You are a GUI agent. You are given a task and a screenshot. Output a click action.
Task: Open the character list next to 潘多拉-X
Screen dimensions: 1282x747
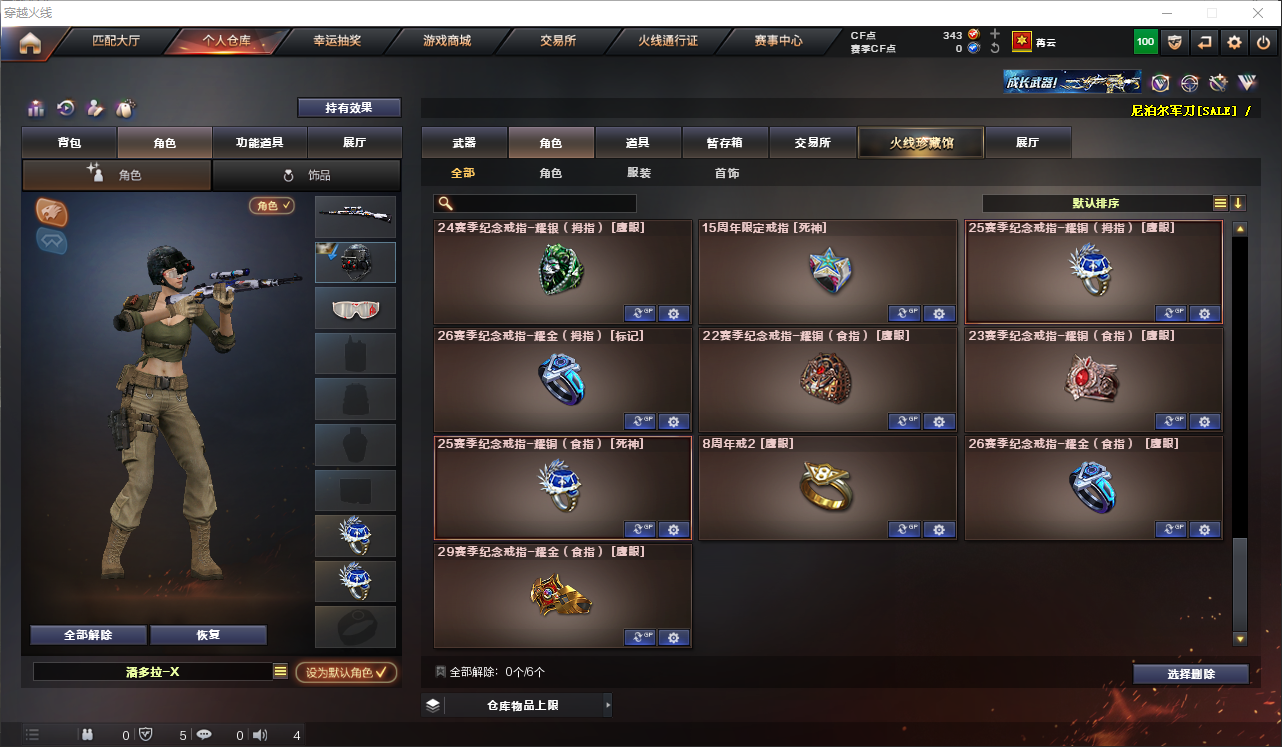point(280,672)
